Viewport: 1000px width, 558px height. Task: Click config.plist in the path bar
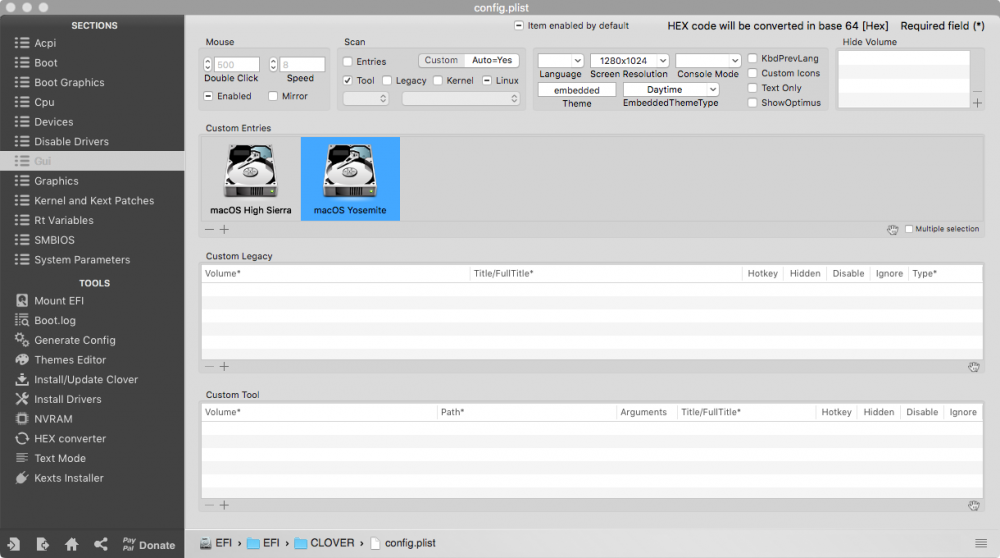403,543
